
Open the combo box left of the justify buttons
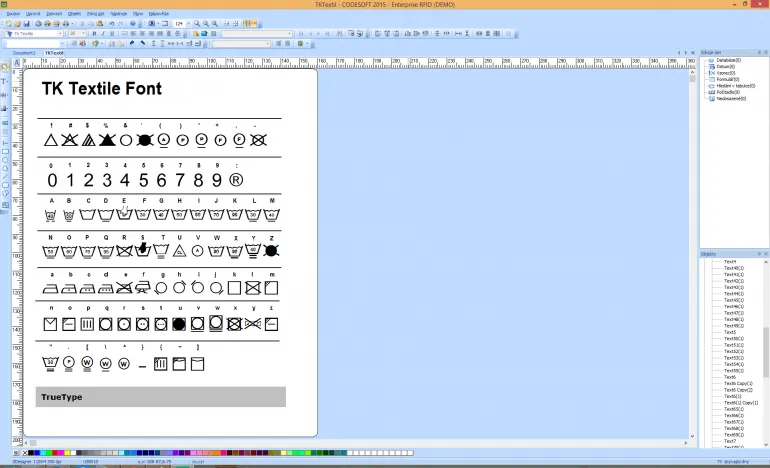pos(242,43)
